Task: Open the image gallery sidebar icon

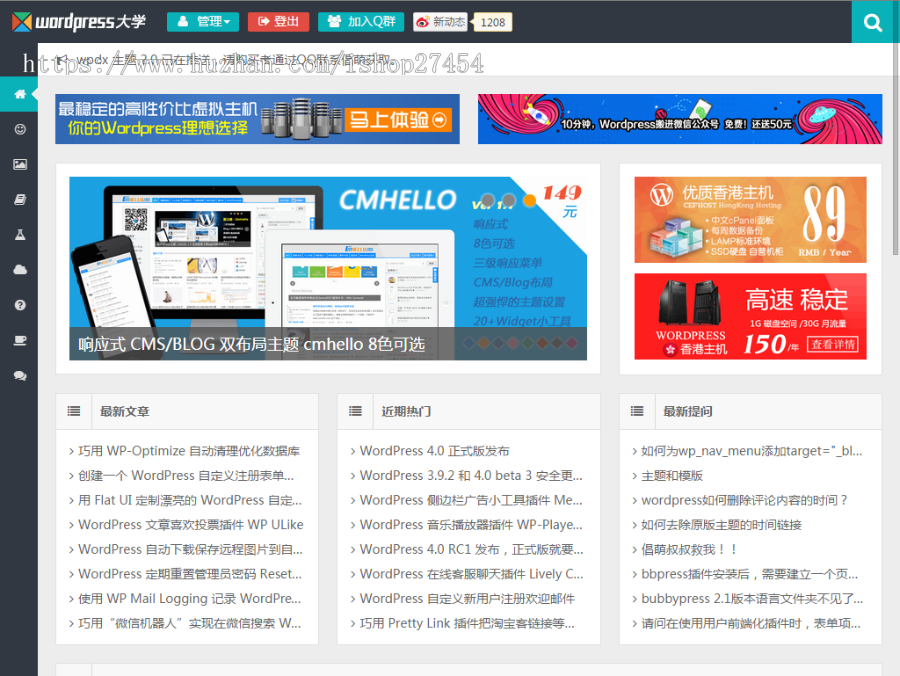Action: (x=18, y=164)
